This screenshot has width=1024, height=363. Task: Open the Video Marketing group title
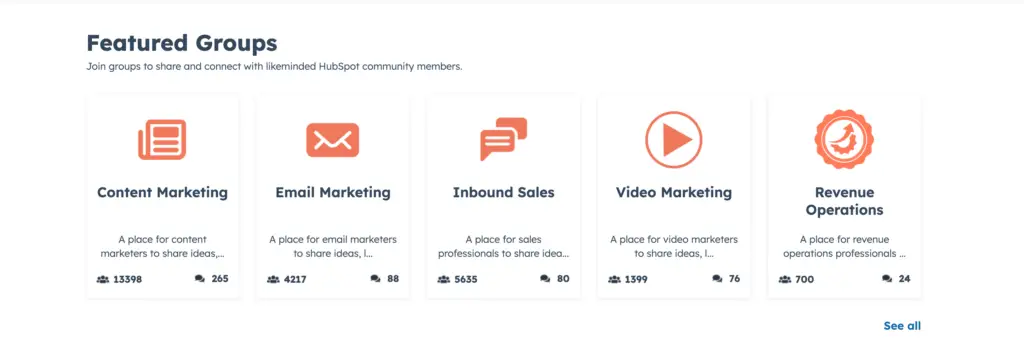click(x=674, y=193)
